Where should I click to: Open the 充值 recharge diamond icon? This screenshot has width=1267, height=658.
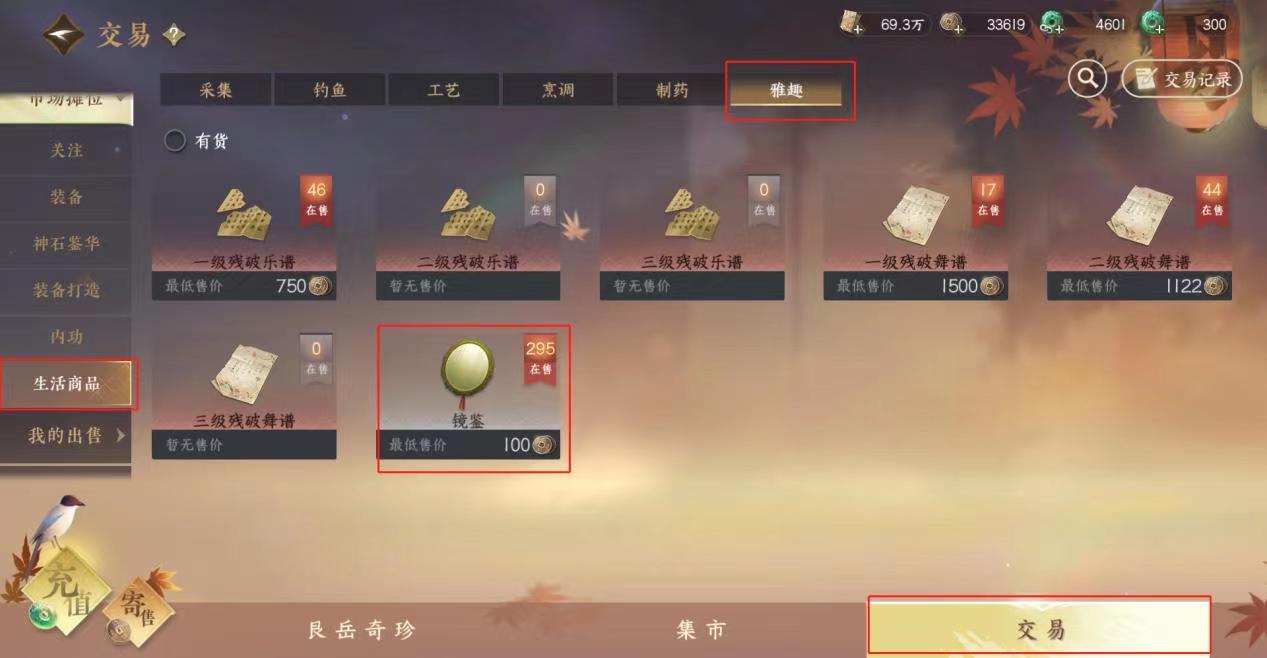pos(63,590)
